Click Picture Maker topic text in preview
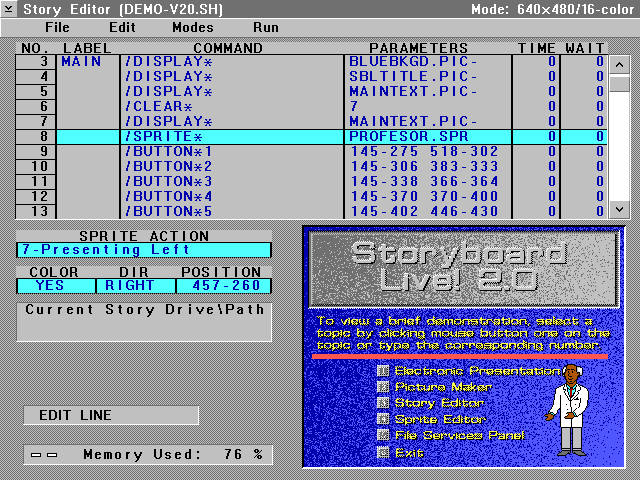Viewport: 640px width, 480px height. 443,387
